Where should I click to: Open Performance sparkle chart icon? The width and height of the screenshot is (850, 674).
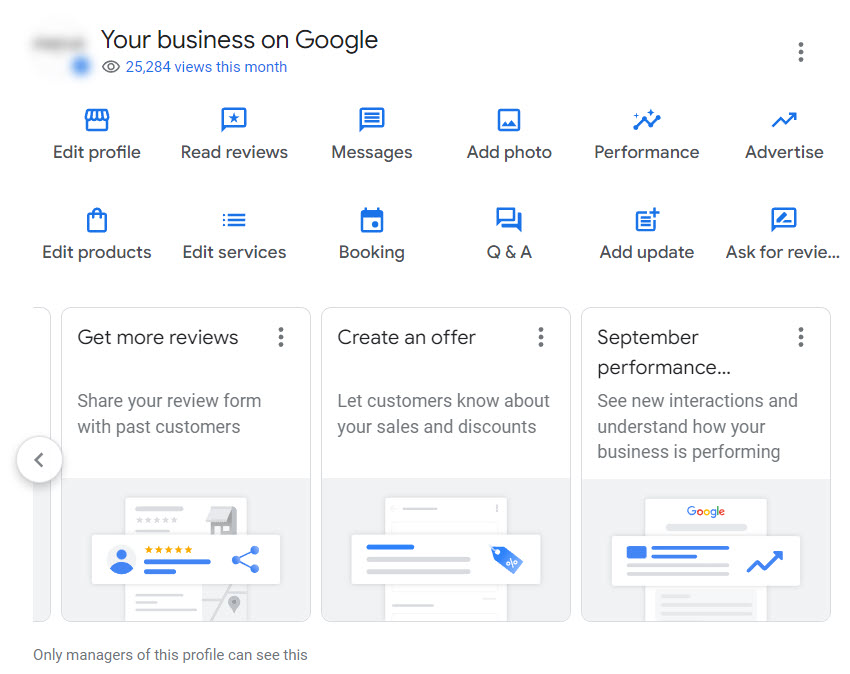pyautogui.click(x=647, y=120)
